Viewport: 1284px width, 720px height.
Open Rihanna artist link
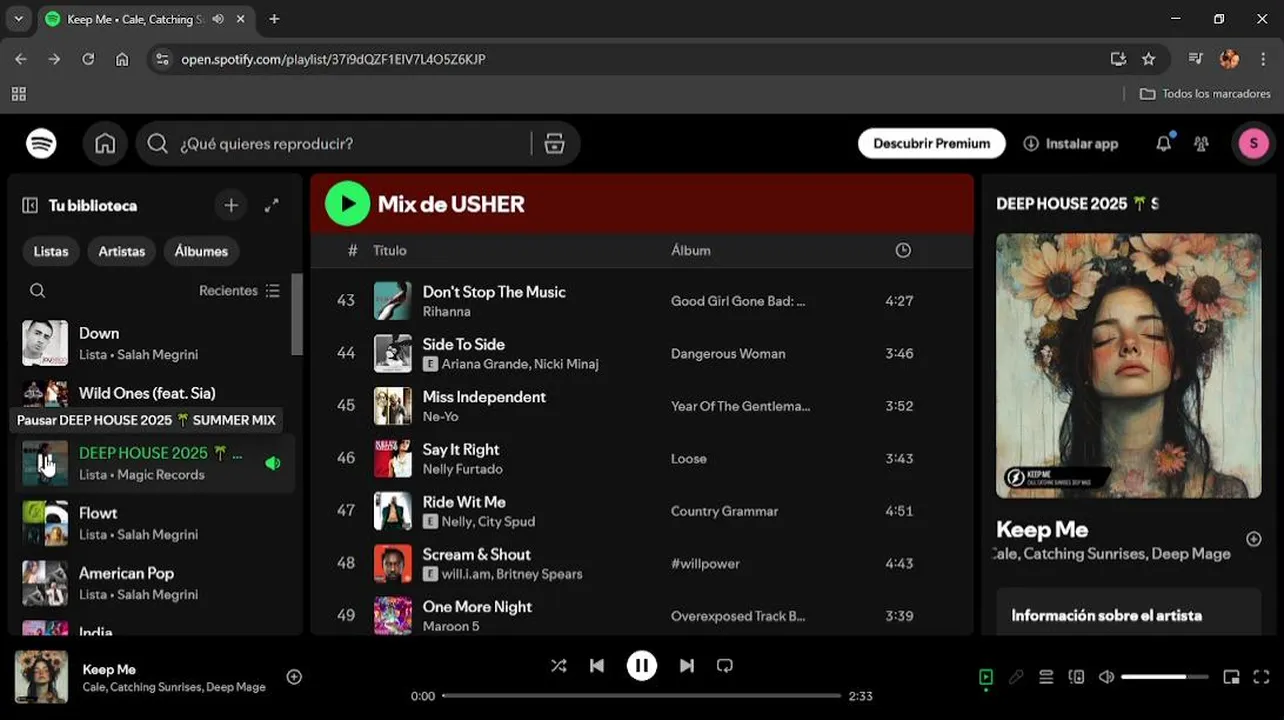pos(446,312)
